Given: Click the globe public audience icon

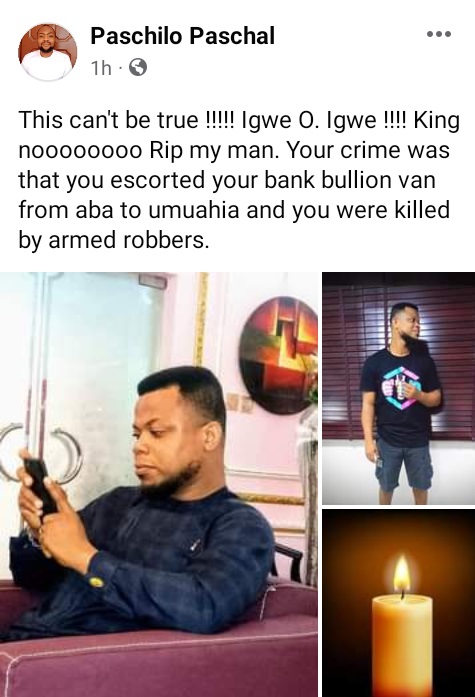Looking at the screenshot, I should pos(138,68).
